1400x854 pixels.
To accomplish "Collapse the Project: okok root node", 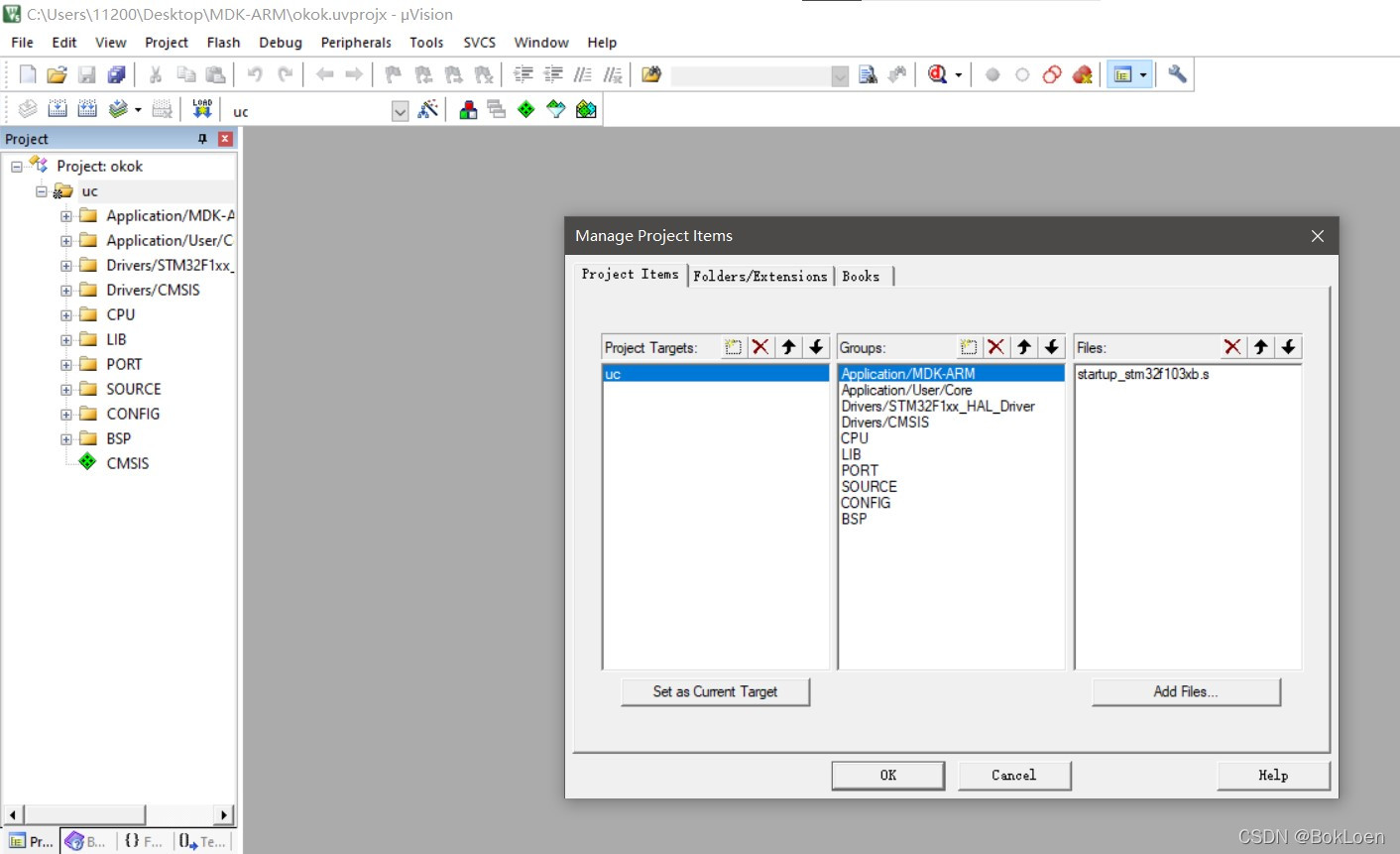I will coord(17,167).
